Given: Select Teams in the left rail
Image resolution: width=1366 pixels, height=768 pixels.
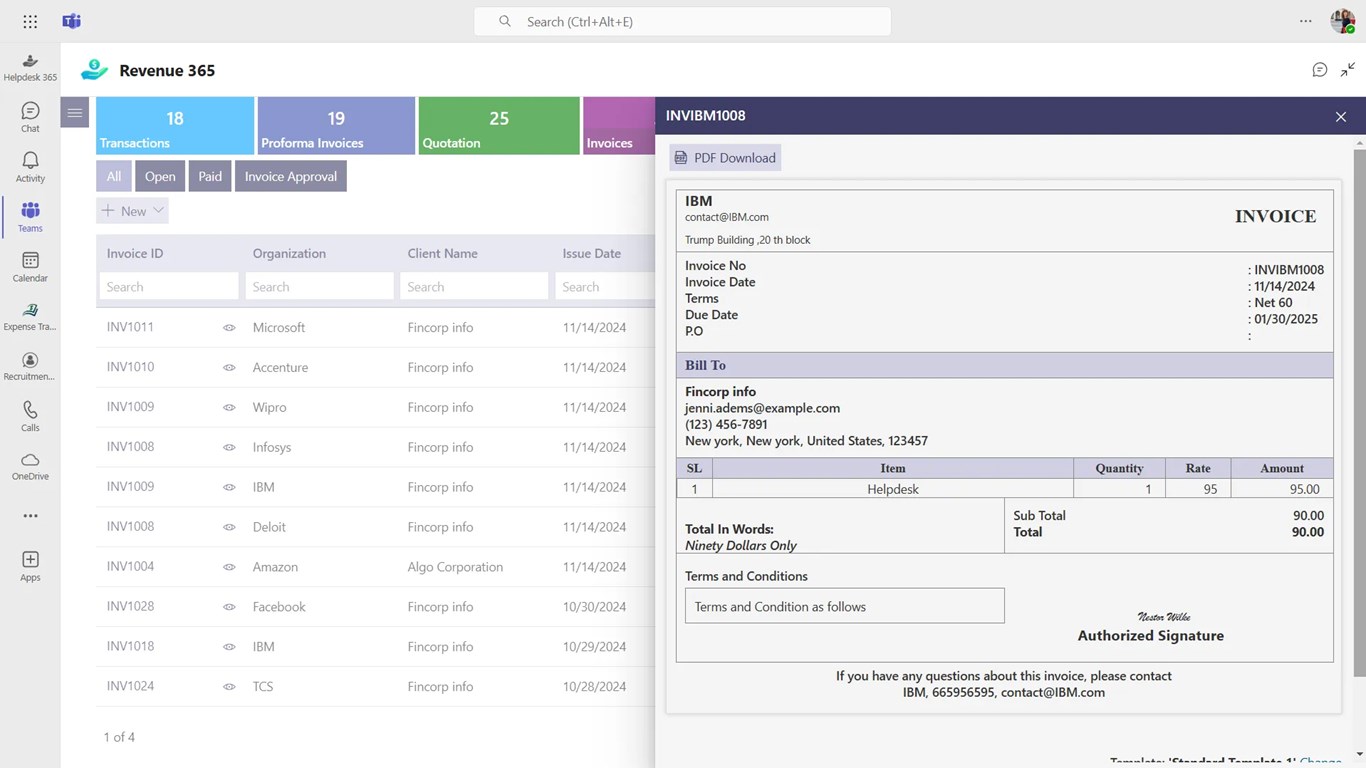Looking at the screenshot, I should (30, 217).
